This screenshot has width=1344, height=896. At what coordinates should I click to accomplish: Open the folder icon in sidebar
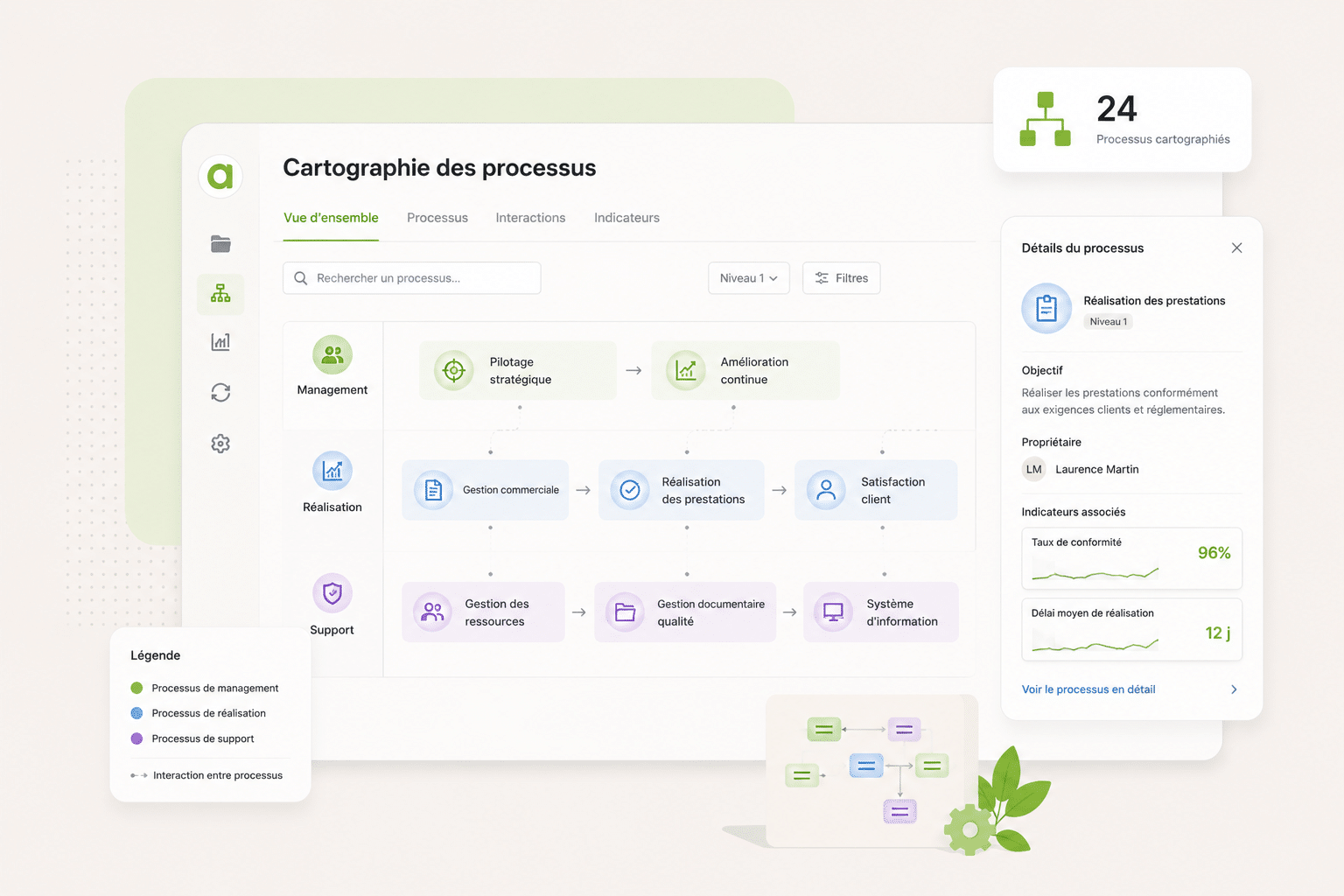click(220, 244)
